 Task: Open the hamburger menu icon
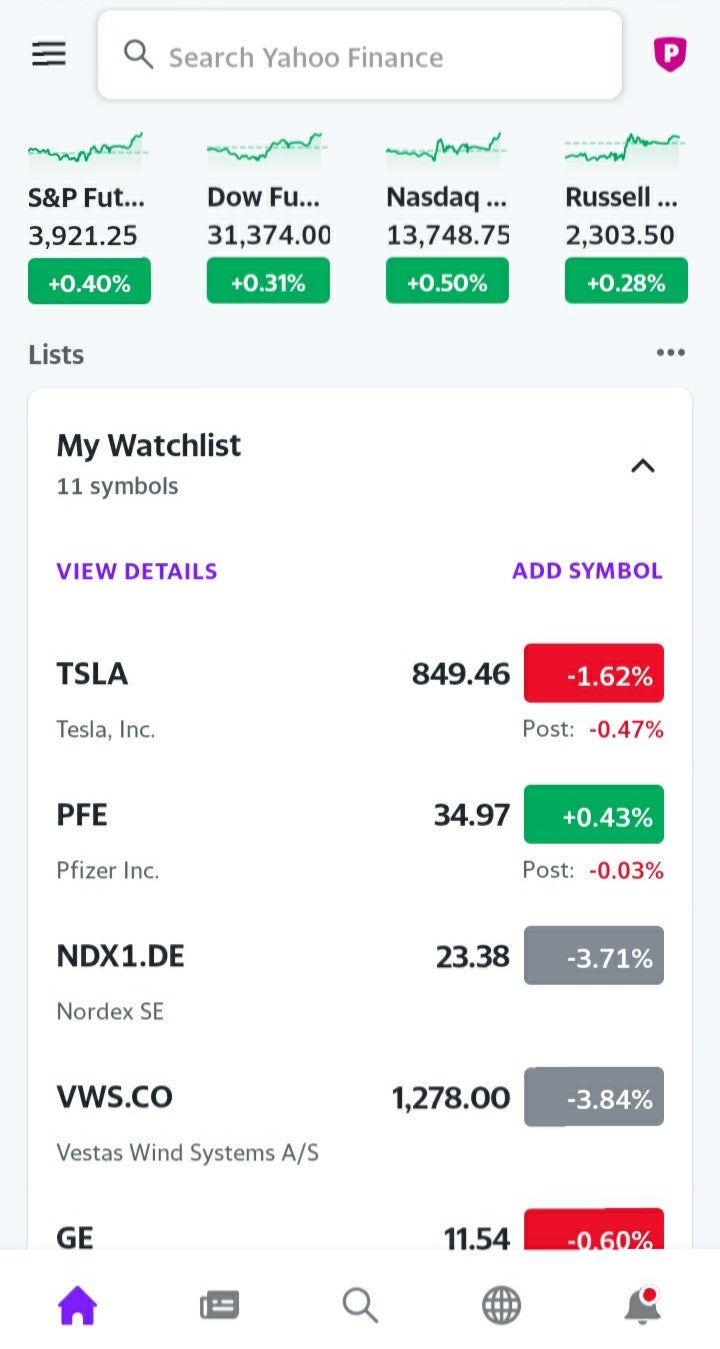(x=48, y=54)
